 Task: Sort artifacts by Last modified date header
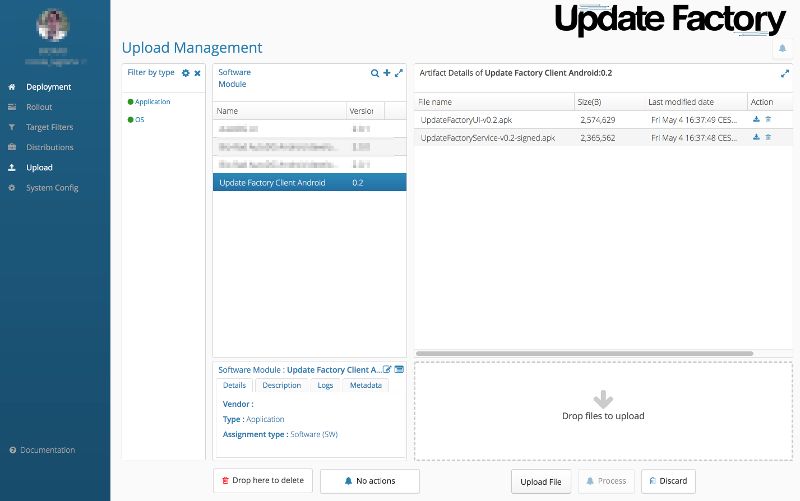[696, 102]
